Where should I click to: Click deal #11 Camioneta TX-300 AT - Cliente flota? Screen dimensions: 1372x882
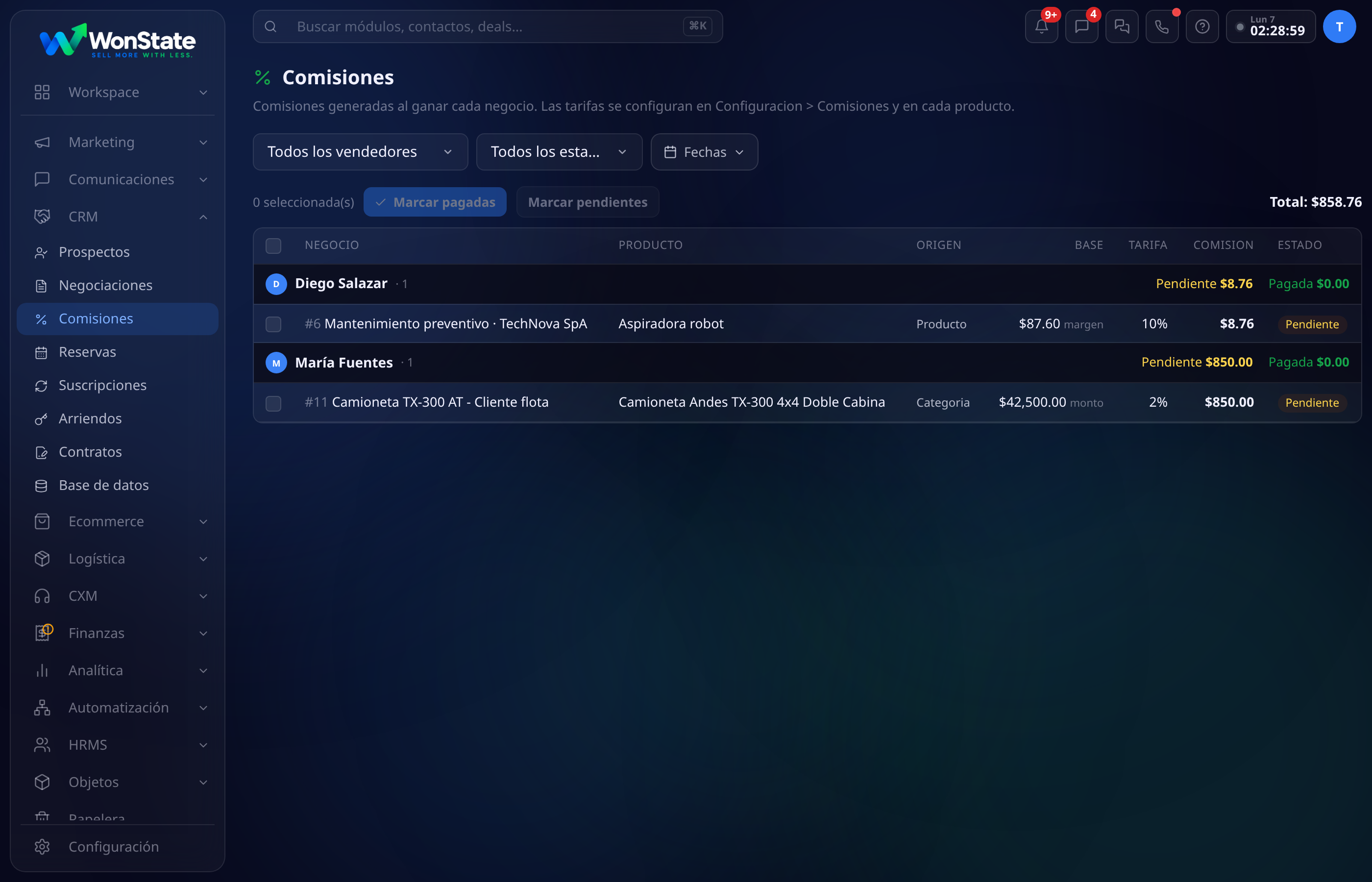click(x=427, y=402)
